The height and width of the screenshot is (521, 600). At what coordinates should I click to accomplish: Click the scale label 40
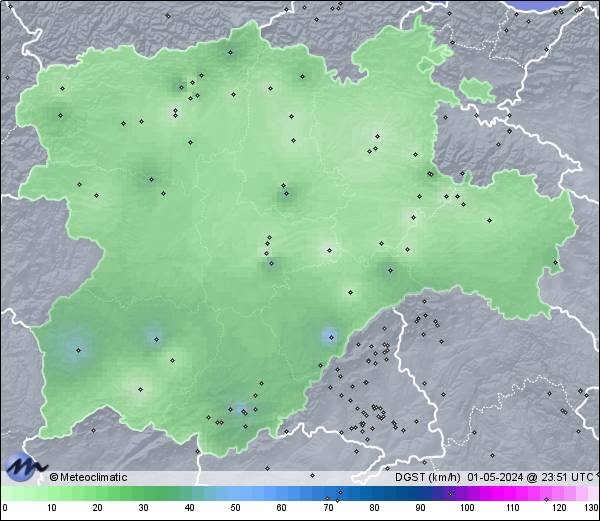pos(189,508)
